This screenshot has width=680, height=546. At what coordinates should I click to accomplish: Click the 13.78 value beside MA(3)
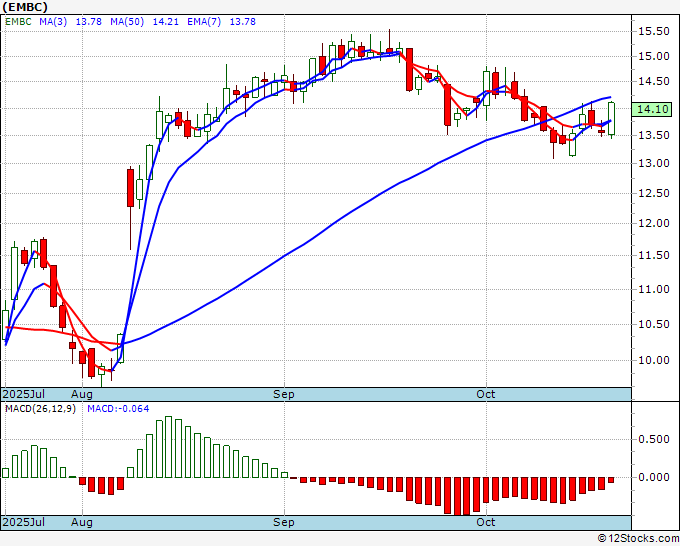pos(88,22)
